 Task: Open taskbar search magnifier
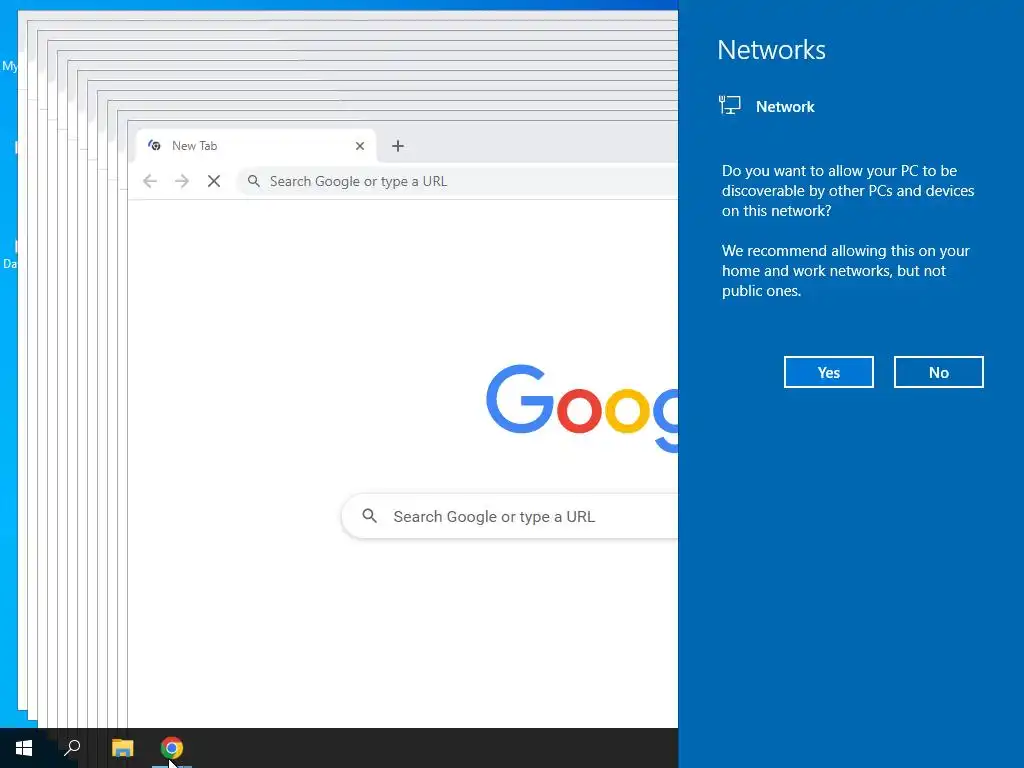(72, 748)
